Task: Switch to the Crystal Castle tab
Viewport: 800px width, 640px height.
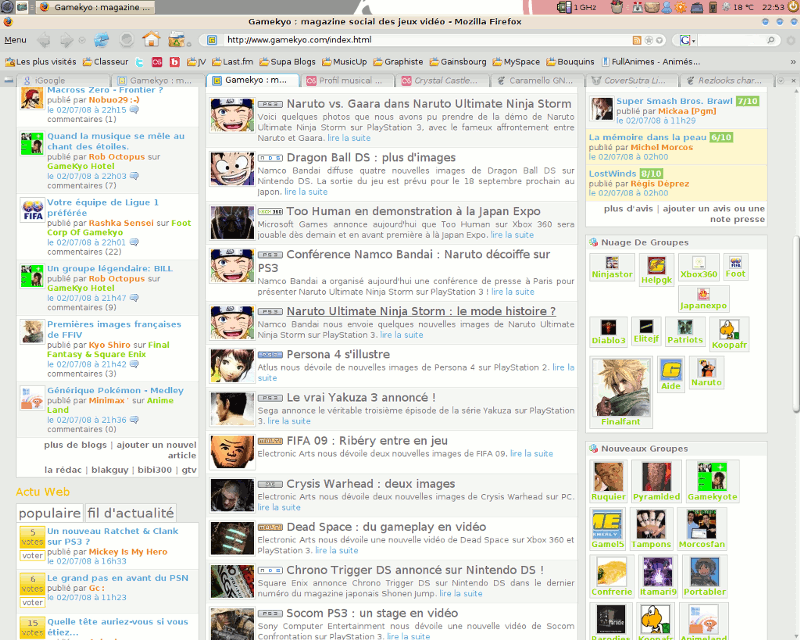Action: (x=443, y=81)
